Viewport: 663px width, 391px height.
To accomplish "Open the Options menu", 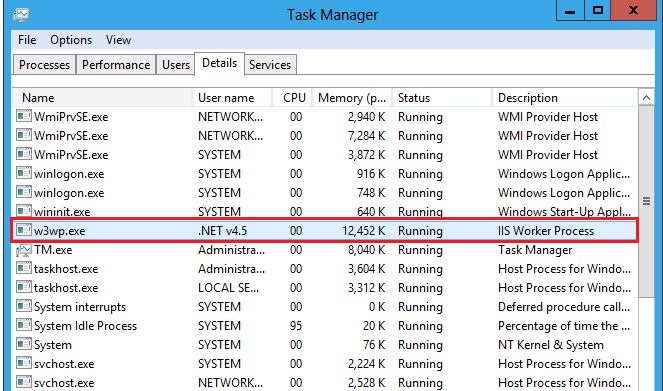I will click(71, 40).
